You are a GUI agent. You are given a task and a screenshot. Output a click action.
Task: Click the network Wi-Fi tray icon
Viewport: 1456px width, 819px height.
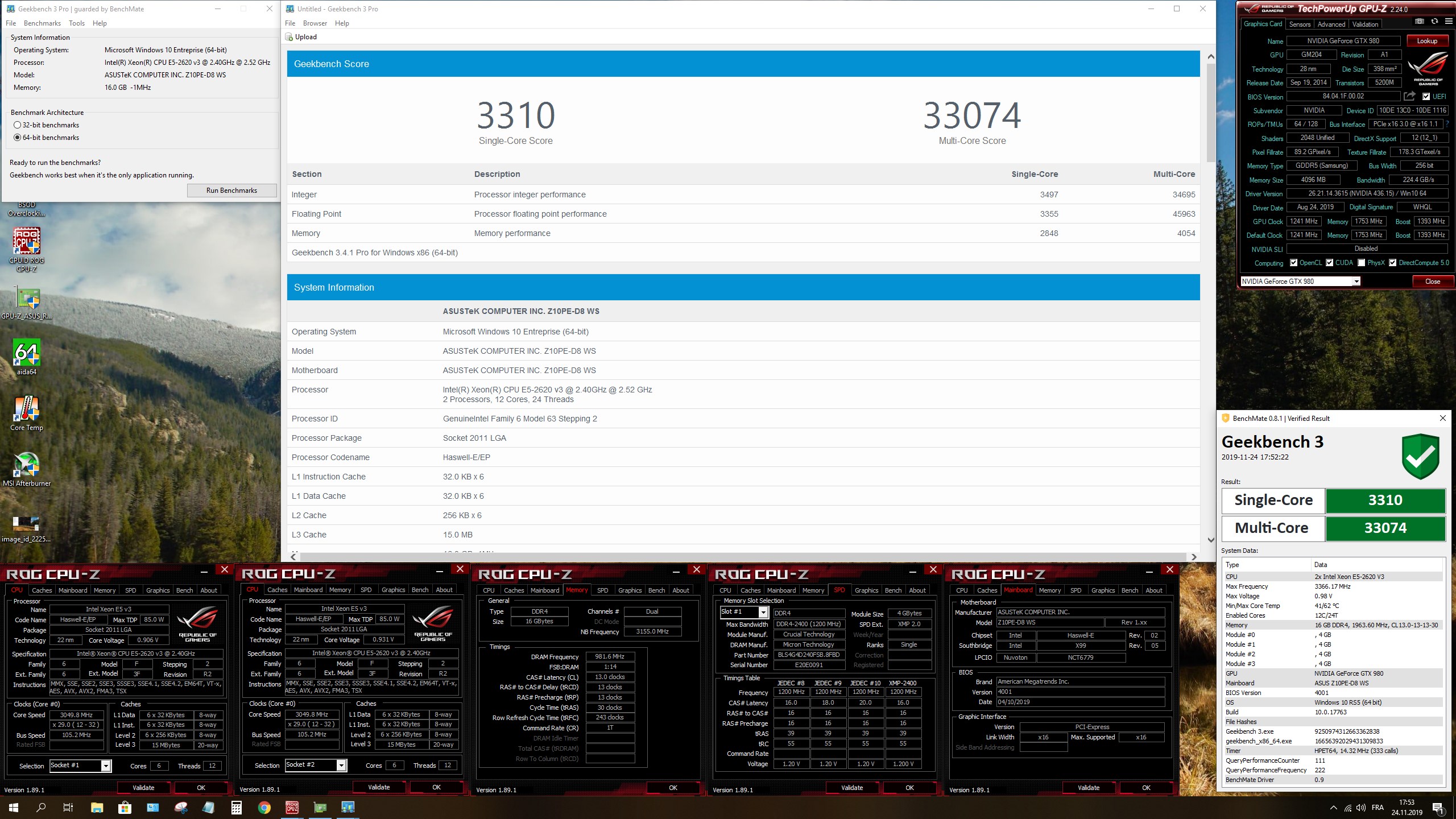[x=1347, y=808]
